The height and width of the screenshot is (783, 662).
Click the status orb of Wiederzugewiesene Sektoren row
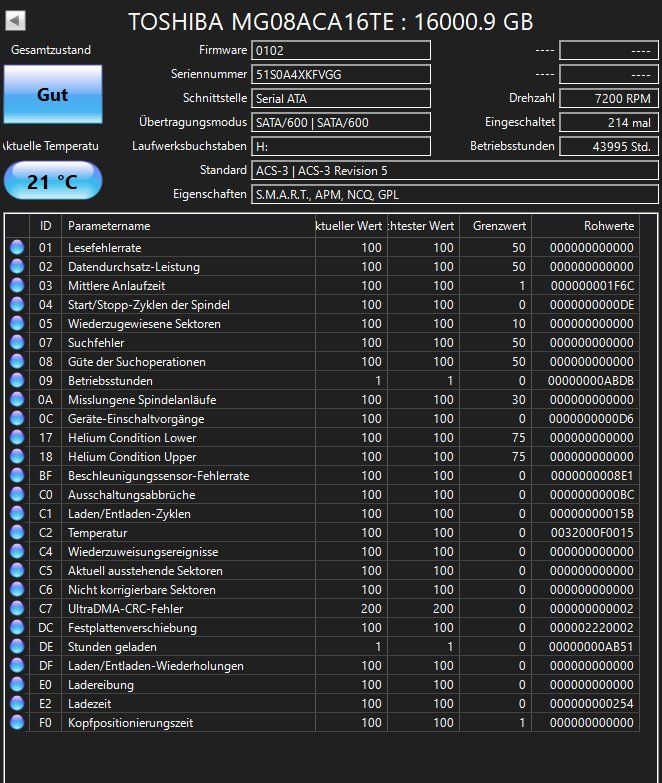pos(17,323)
